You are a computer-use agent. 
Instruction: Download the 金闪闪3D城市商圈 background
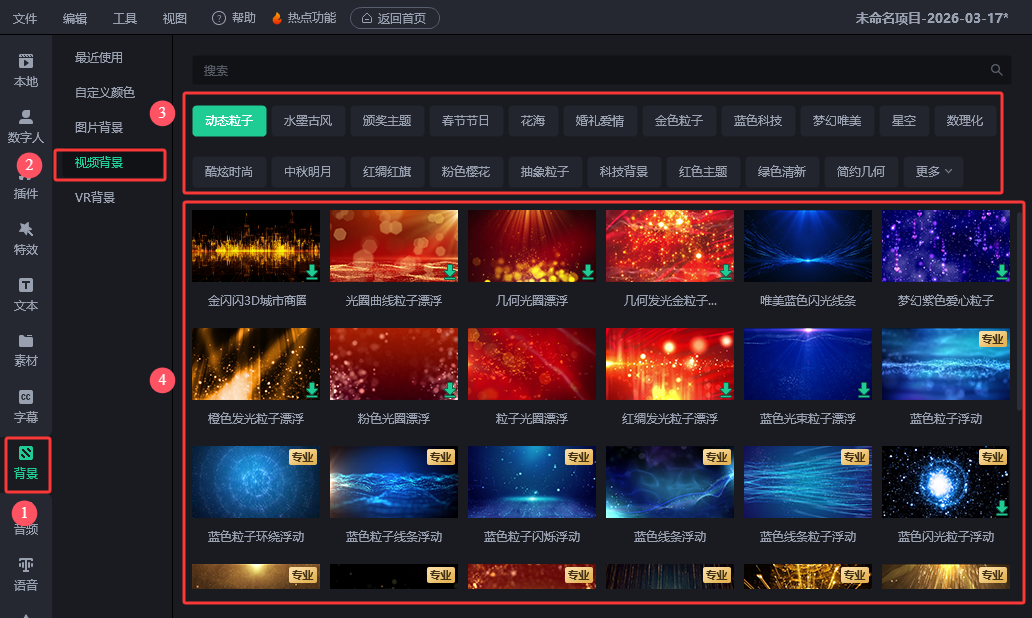[x=312, y=271]
